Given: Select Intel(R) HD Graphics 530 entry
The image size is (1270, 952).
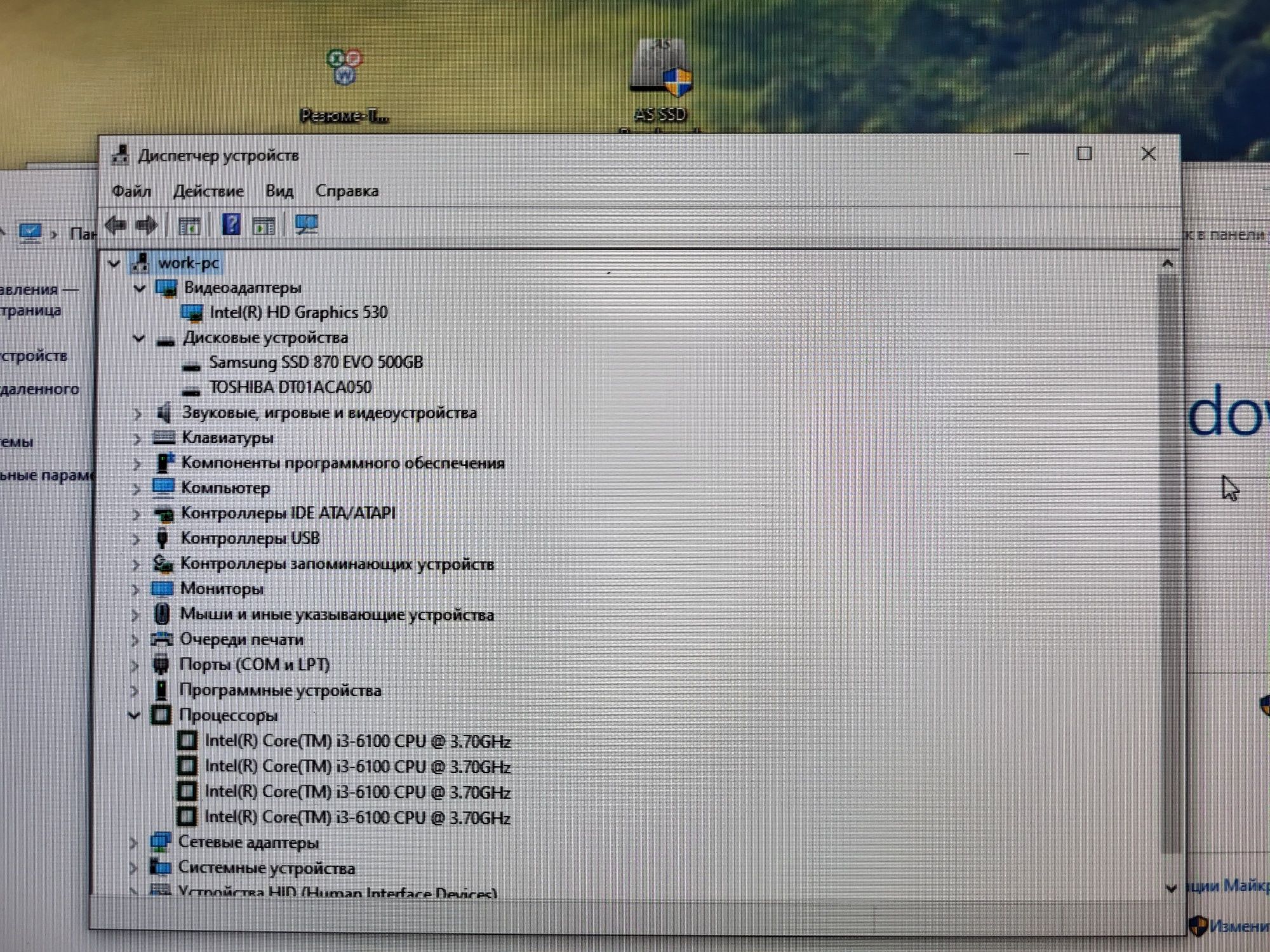Looking at the screenshot, I should (298, 312).
